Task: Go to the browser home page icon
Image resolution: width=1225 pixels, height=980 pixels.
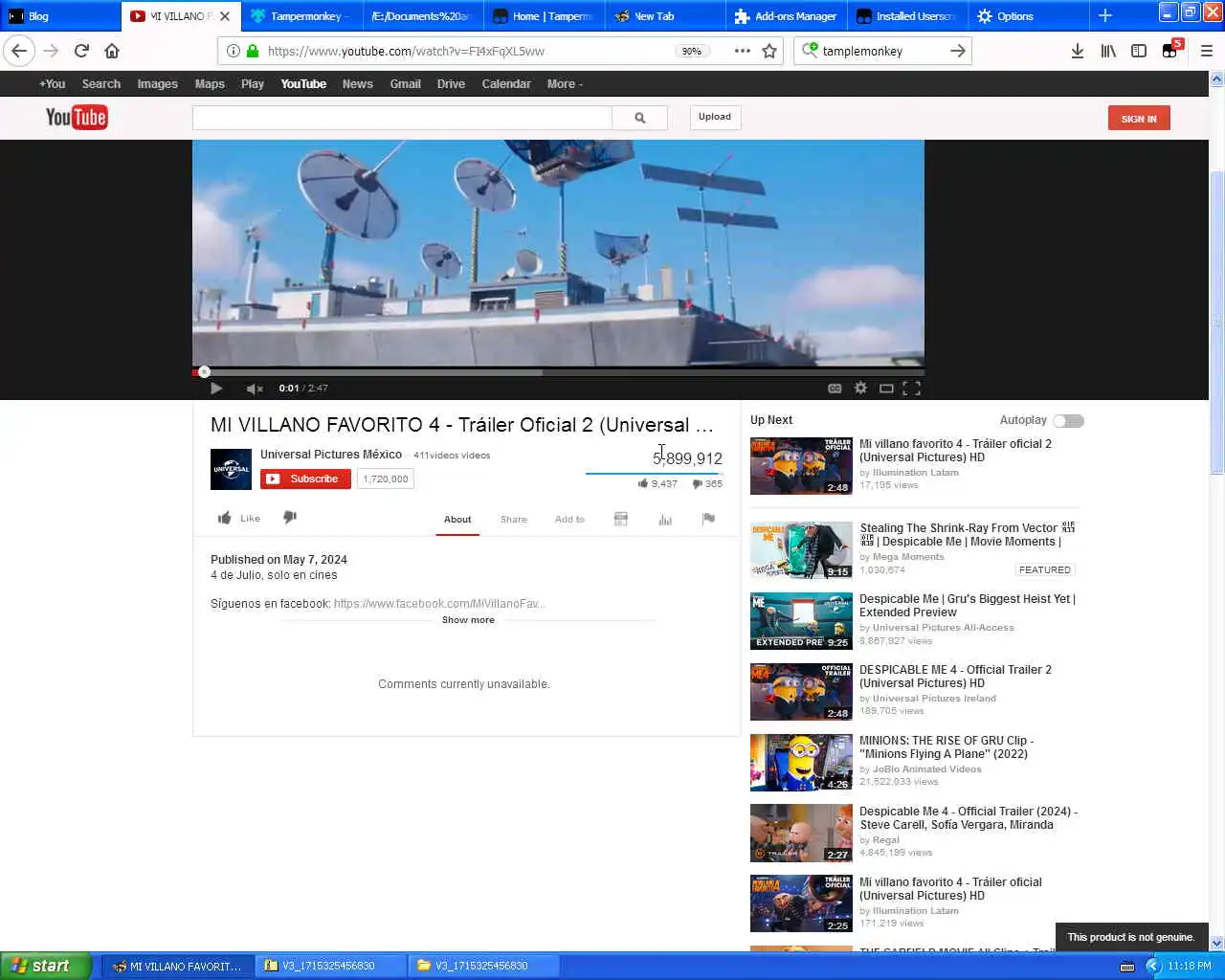Action: tap(112, 51)
